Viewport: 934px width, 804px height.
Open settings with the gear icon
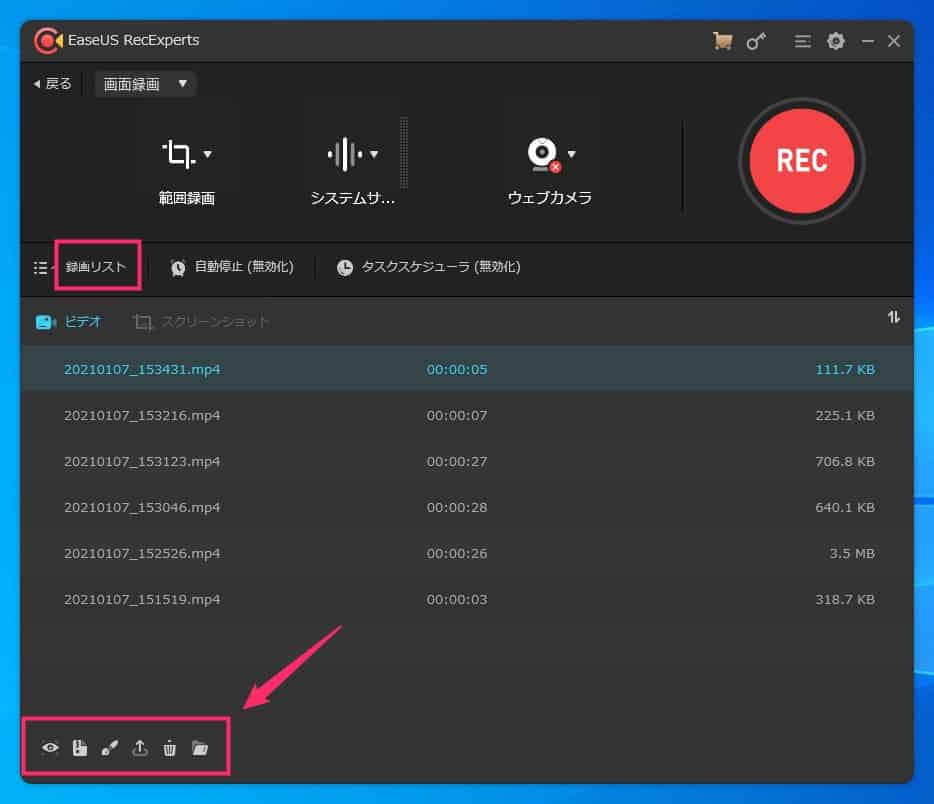coord(836,41)
